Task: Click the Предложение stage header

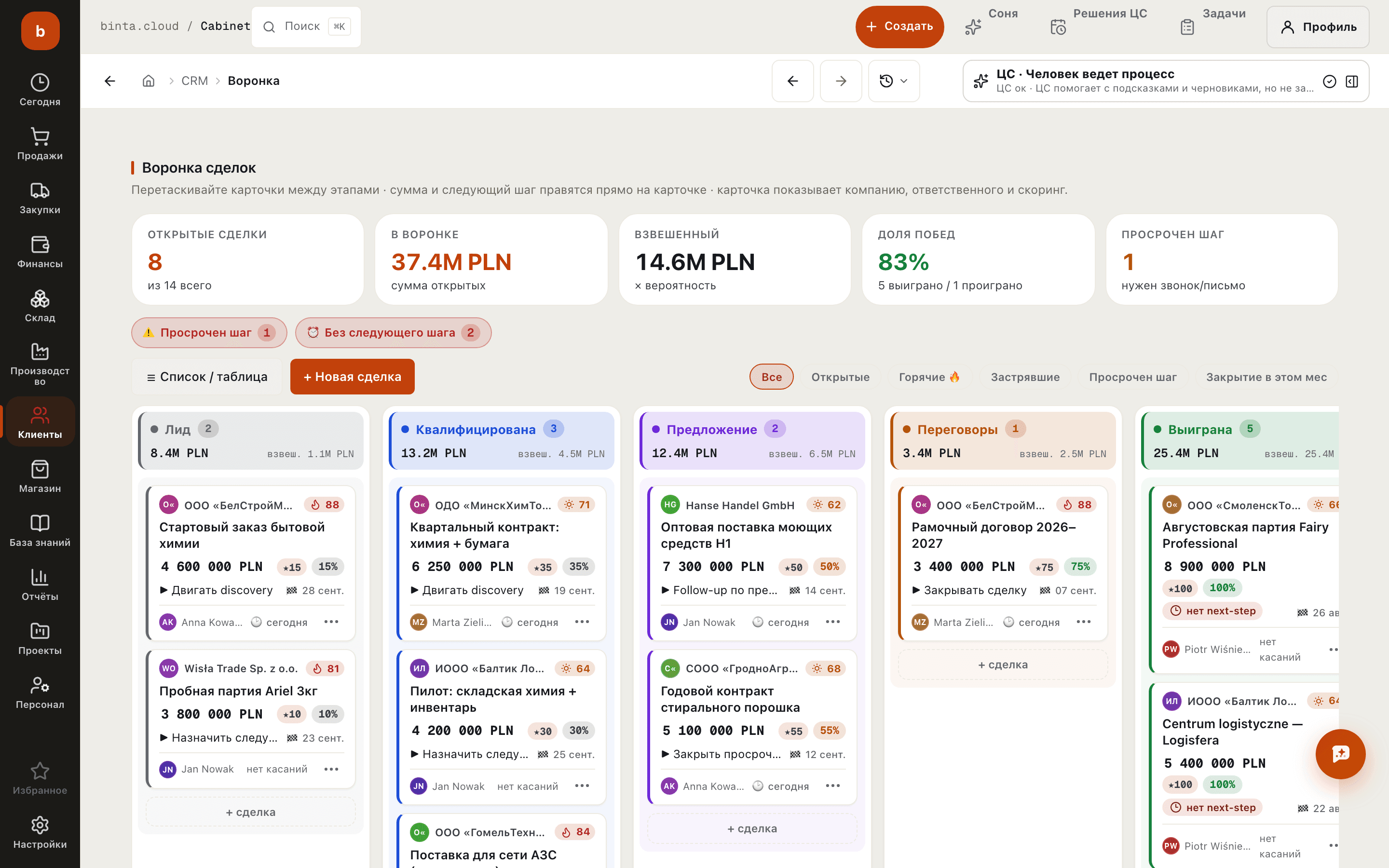Action: point(752,440)
